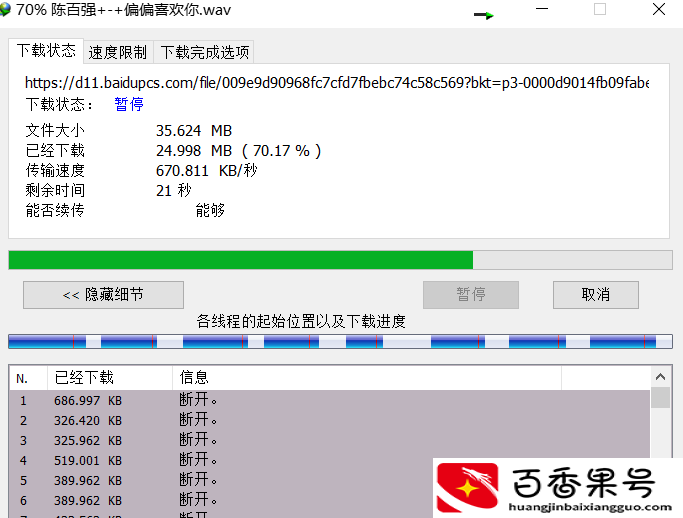This screenshot has width=683, height=518.
Task: Click the IDM globe icon in title bar
Action: pyautogui.click(x=4, y=10)
